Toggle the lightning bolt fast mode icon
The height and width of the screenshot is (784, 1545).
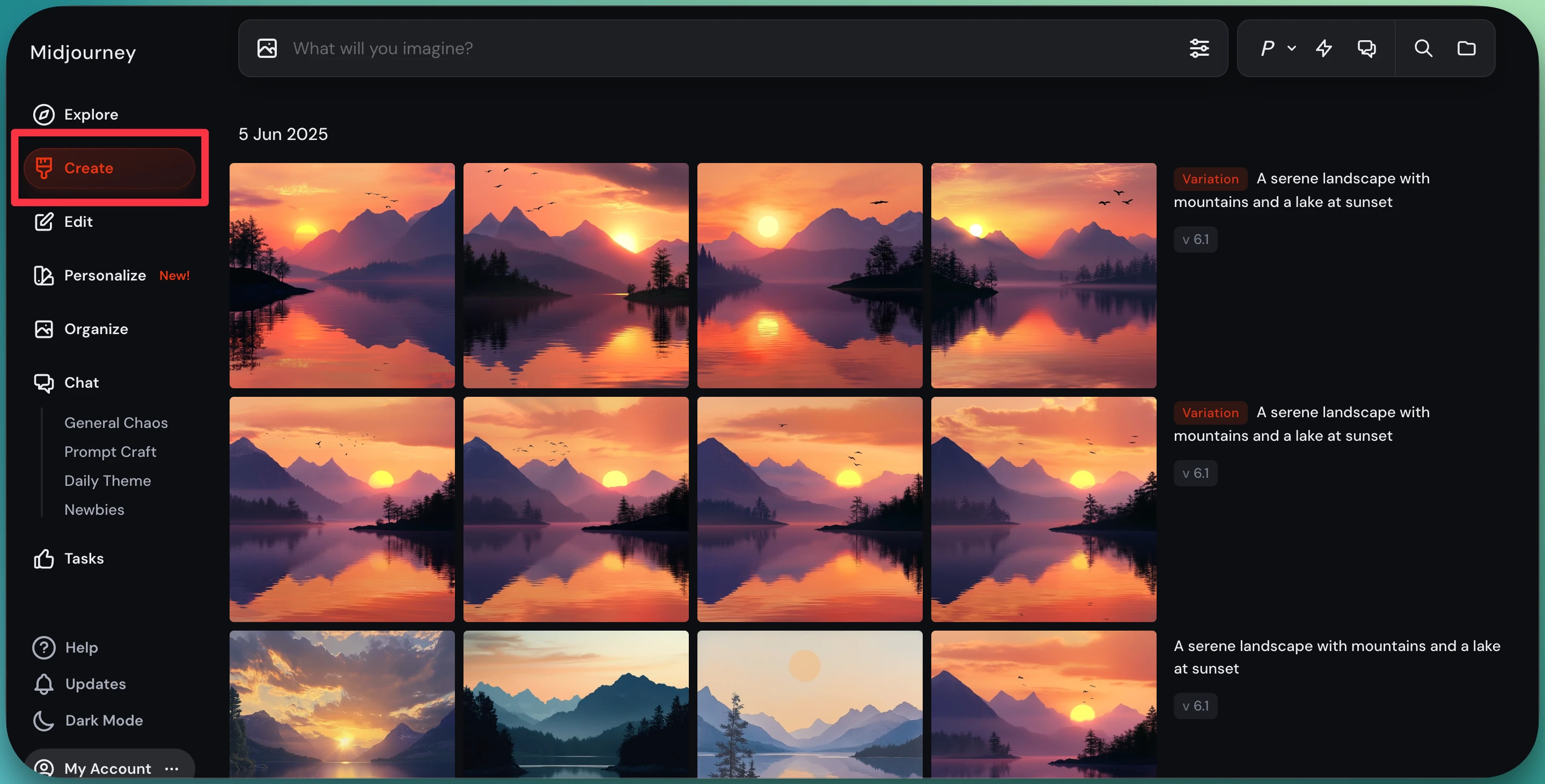tap(1323, 48)
